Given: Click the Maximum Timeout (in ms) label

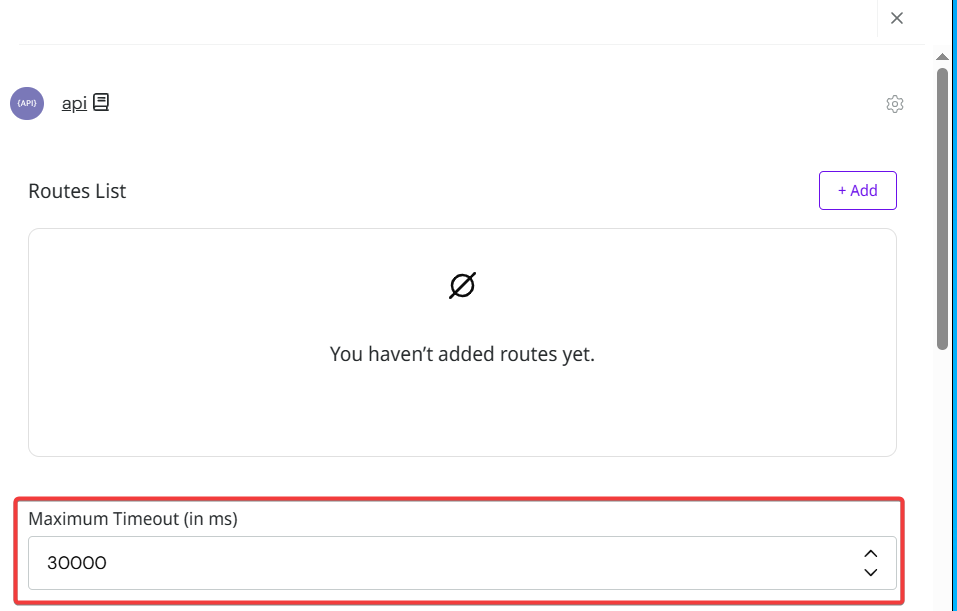Looking at the screenshot, I should (132, 519).
